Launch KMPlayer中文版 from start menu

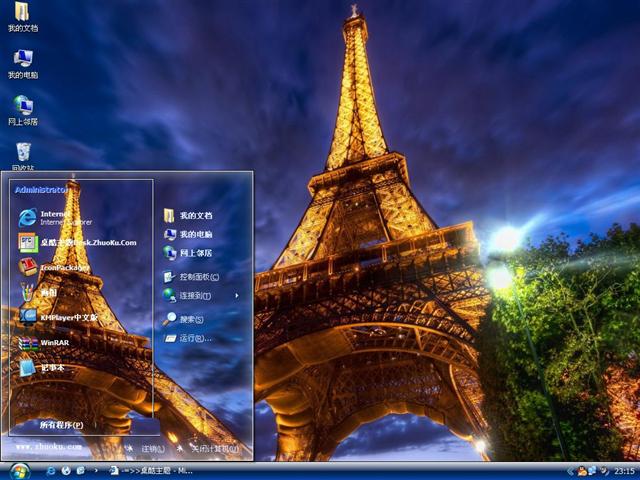(58, 317)
